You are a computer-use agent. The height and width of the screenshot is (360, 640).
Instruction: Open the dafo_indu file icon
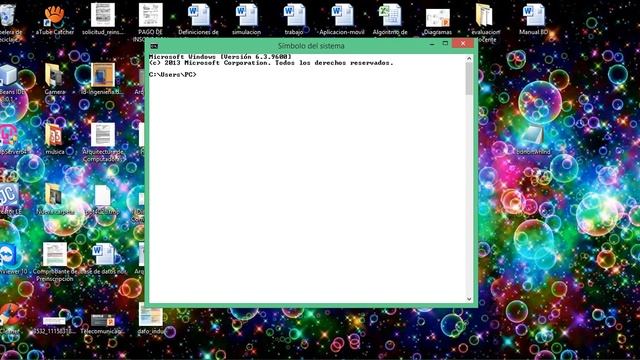coord(150,315)
